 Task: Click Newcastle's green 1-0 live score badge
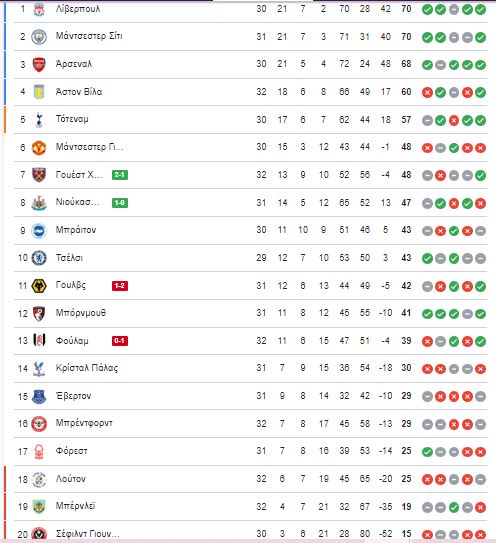(x=120, y=203)
